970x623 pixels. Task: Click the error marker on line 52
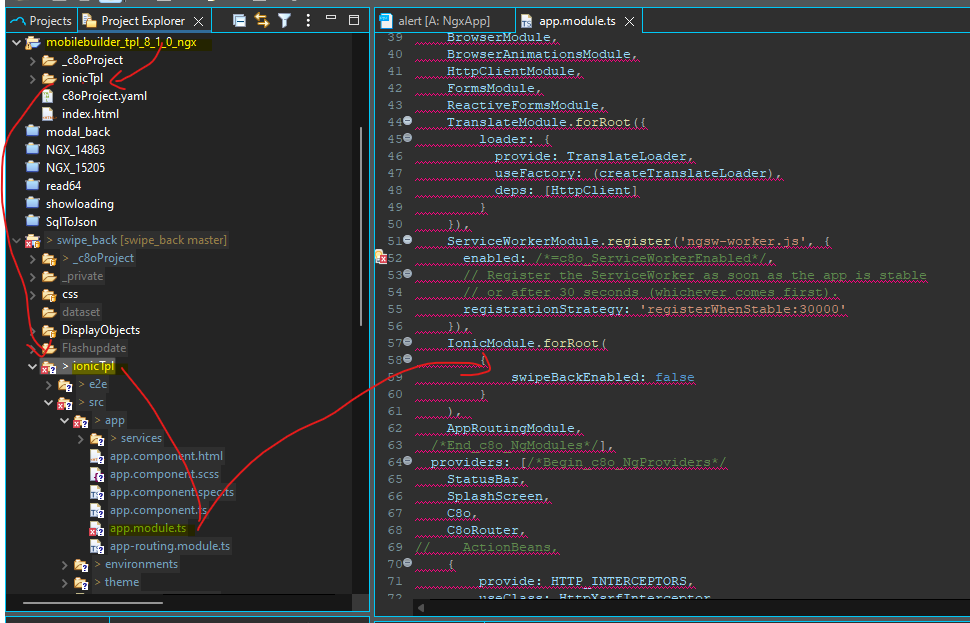click(x=381, y=258)
